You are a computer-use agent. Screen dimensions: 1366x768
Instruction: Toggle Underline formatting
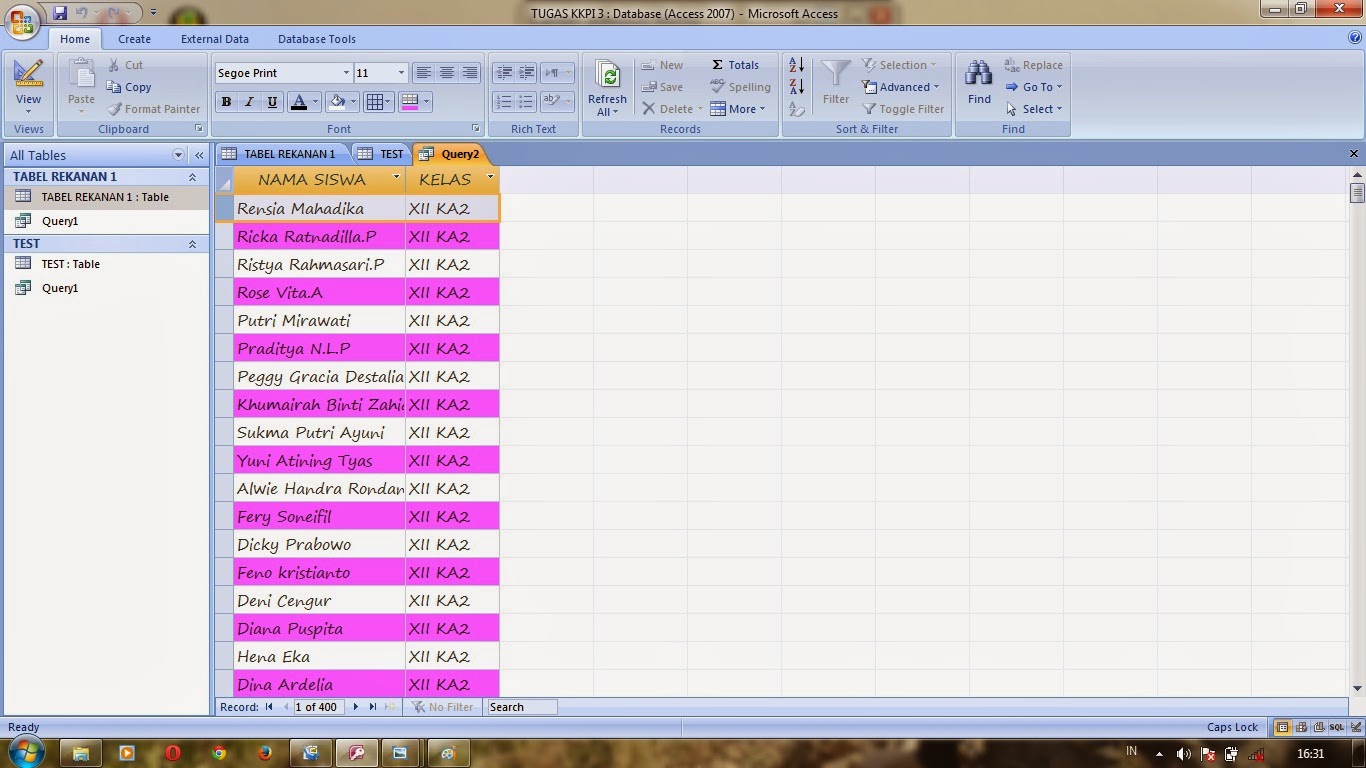[272, 101]
